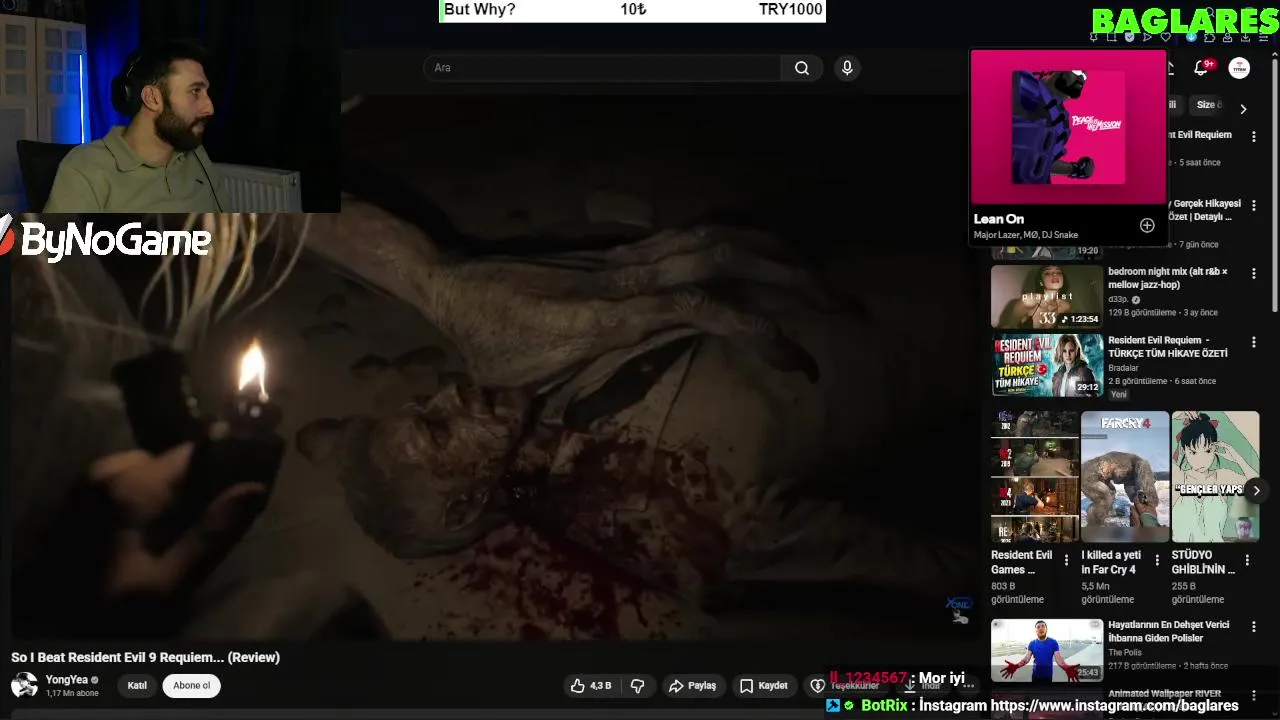Select the 'Size ö' filter chip
This screenshot has height=720, width=1280.
(x=1209, y=105)
